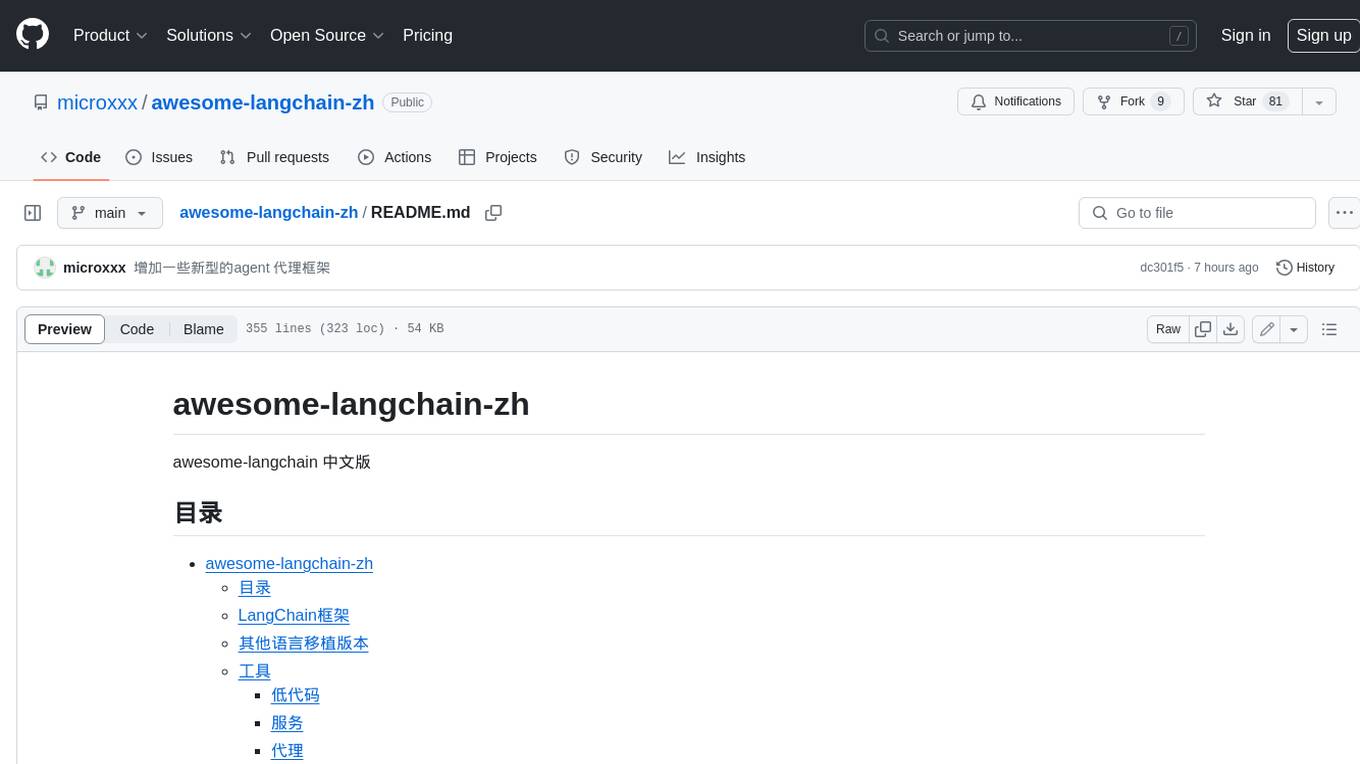The image size is (1360, 764).
Task: Open the latest commit message link
Action: point(232,267)
